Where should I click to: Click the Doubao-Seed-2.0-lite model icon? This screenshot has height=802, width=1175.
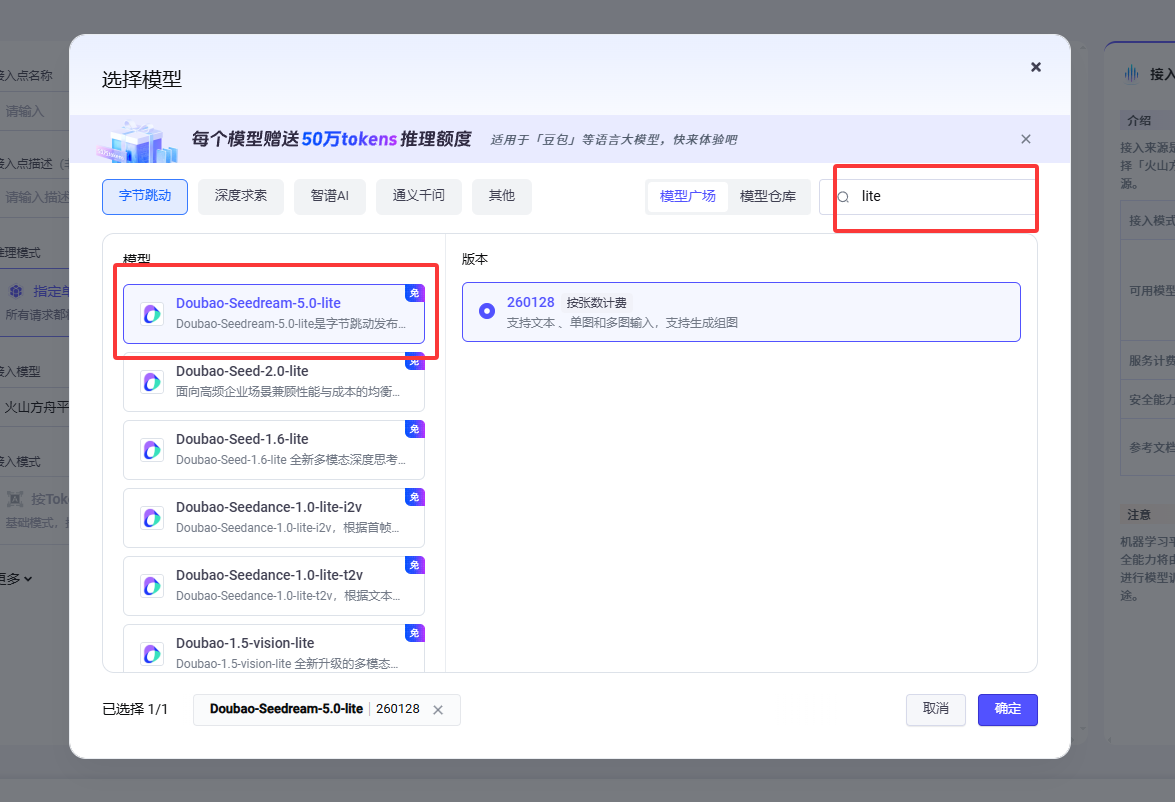pos(152,382)
